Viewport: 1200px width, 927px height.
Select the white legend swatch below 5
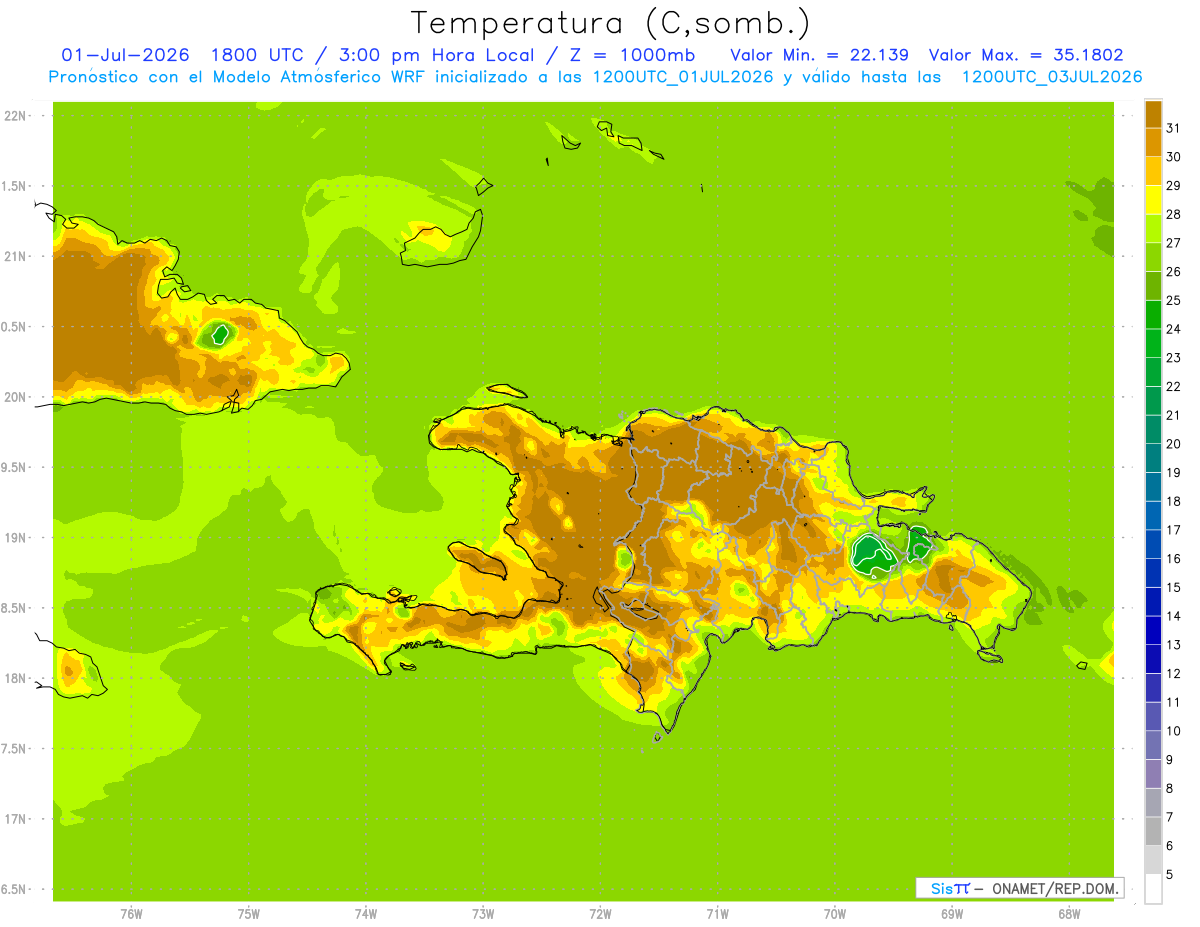tap(1153, 889)
